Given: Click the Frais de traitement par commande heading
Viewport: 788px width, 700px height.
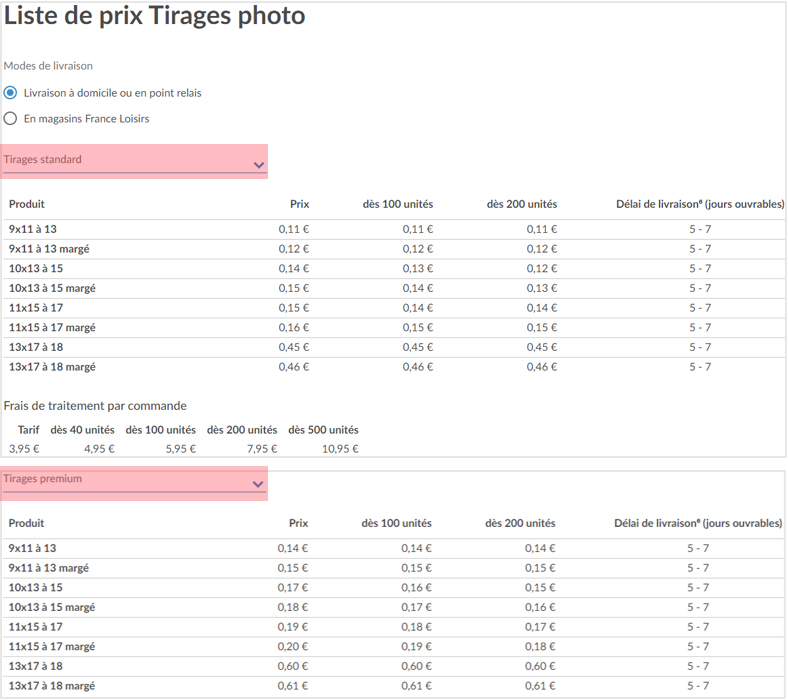Looking at the screenshot, I should [95, 406].
